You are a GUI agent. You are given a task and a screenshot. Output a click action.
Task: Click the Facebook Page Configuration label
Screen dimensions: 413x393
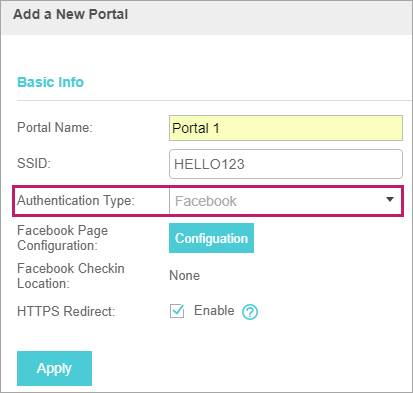[62, 238]
